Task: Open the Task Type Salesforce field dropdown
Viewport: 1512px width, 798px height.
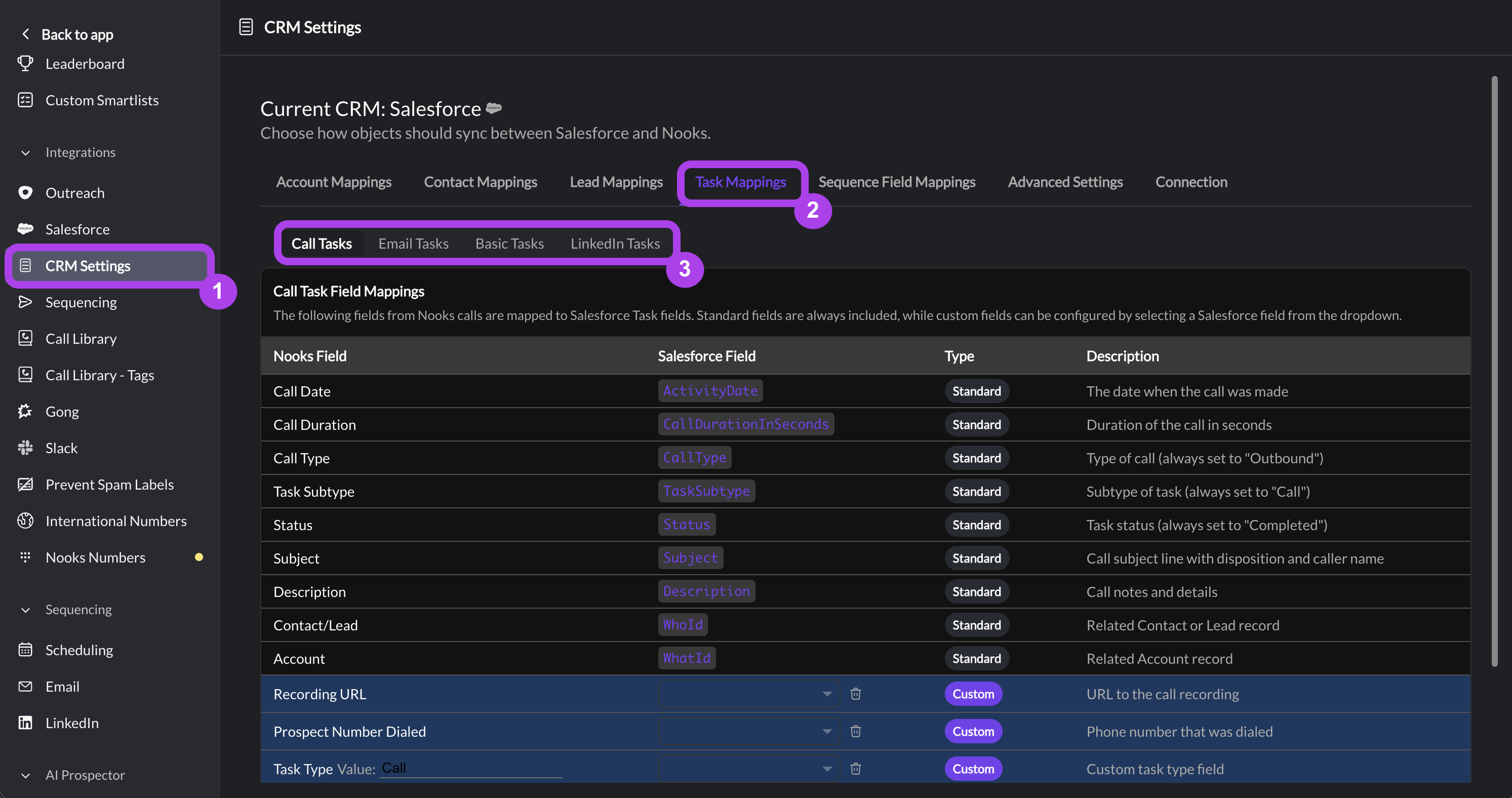Action: point(749,769)
